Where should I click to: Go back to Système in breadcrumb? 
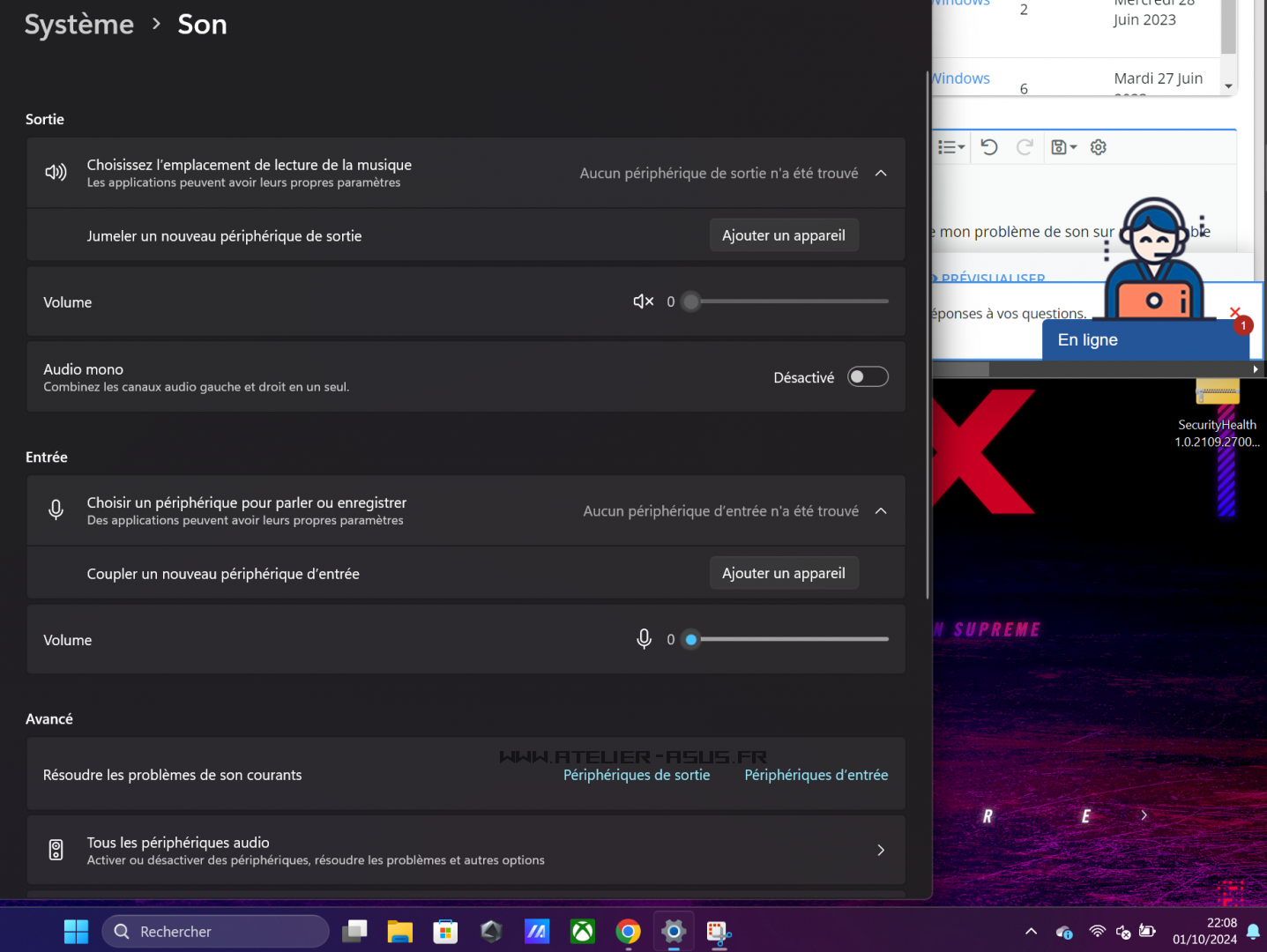click(79, 25)
